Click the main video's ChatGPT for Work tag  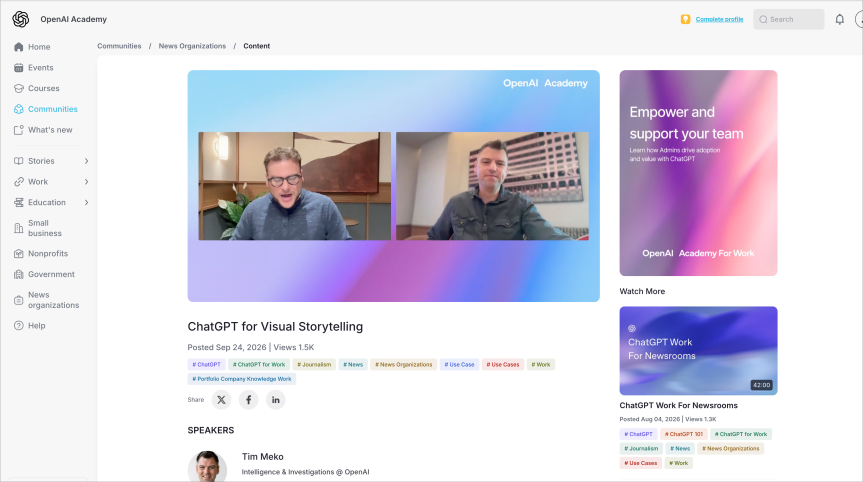click(259, 364)
